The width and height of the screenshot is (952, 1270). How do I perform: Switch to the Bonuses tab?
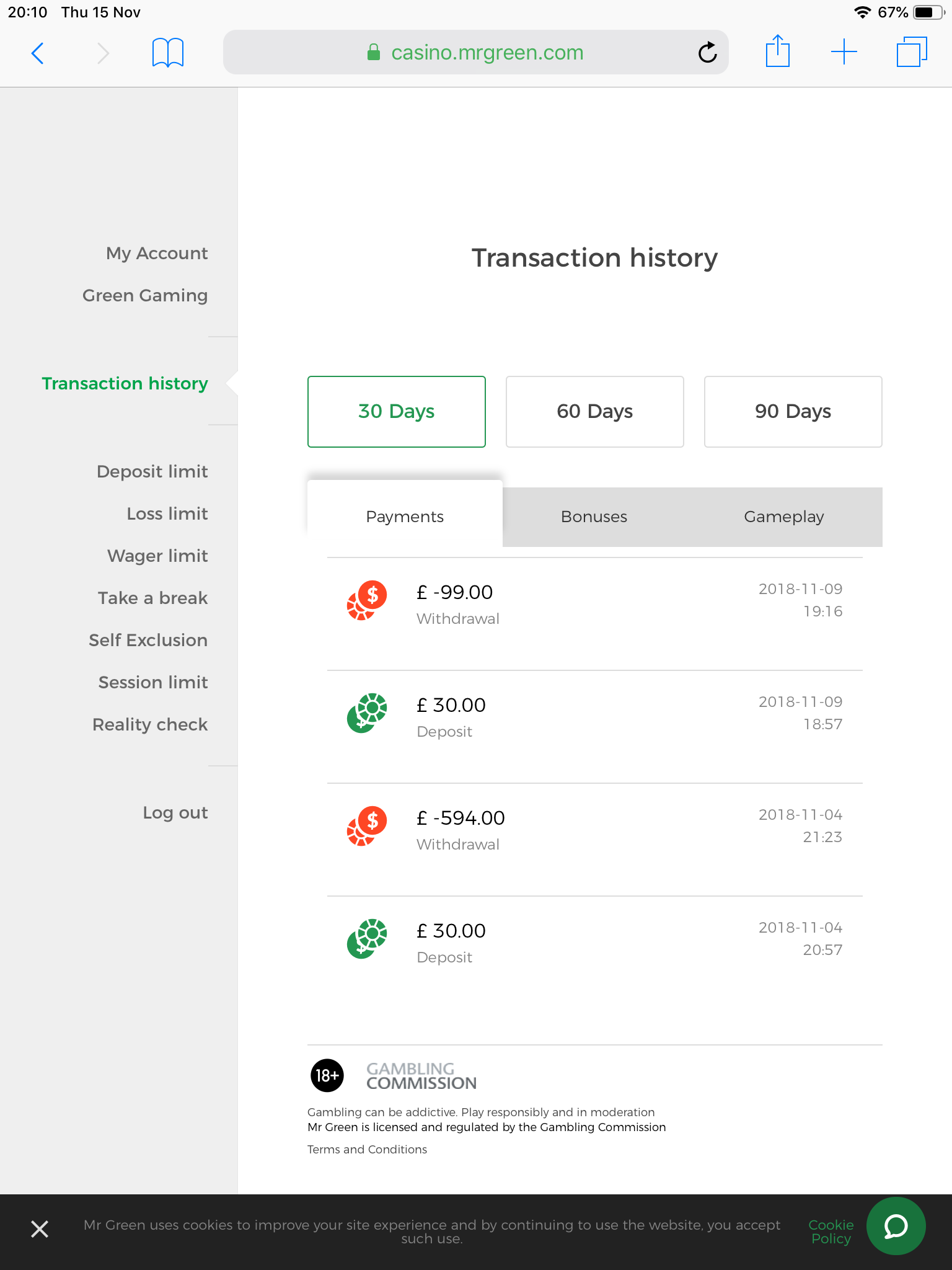[x=594, y=517]
